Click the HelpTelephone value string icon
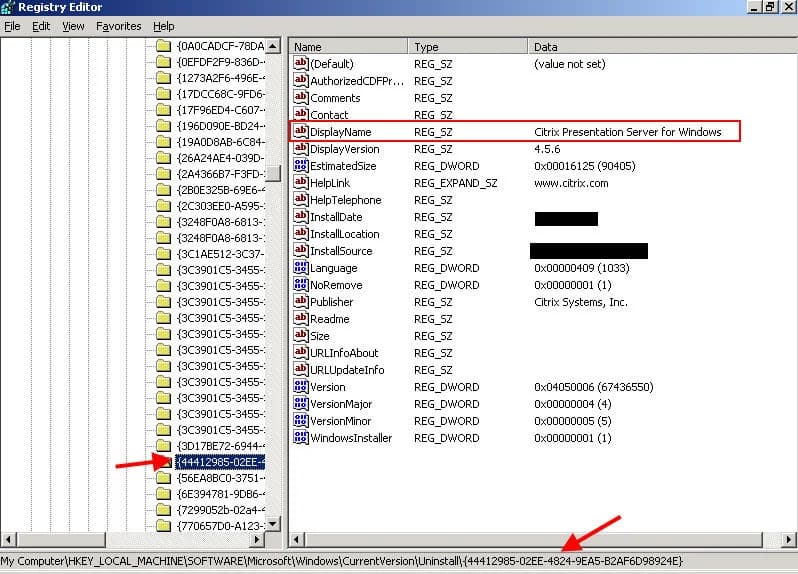Screen dimensions: 798x574 (x=301, y=199)
